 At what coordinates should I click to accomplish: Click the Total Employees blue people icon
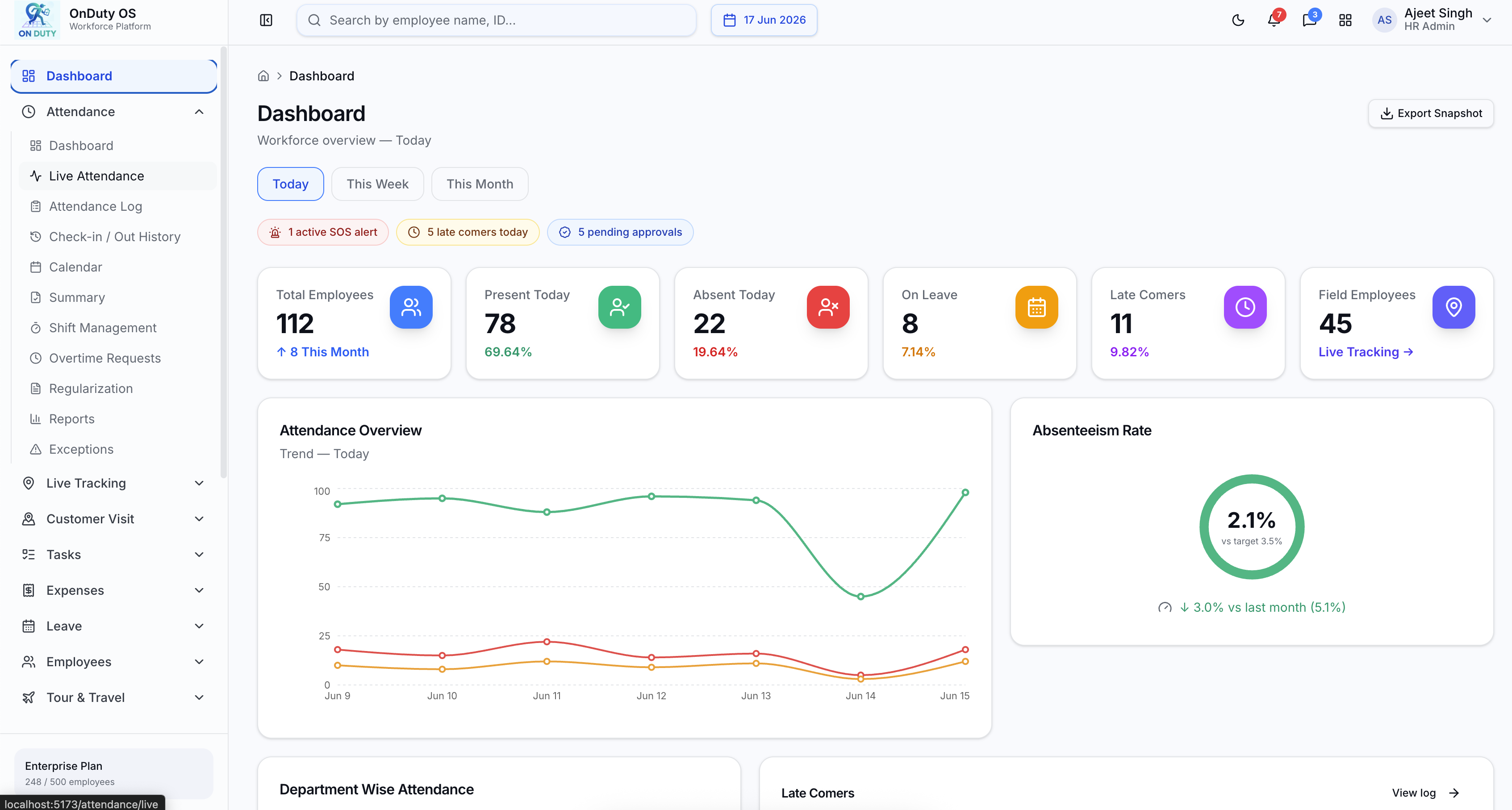(x=411, y=307)
